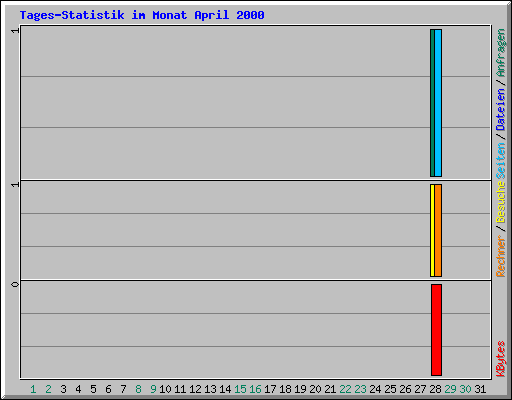Screen dimensions: 512x400
Task: Click day label 28 on the x-axis
Action: tap(435, 389)
